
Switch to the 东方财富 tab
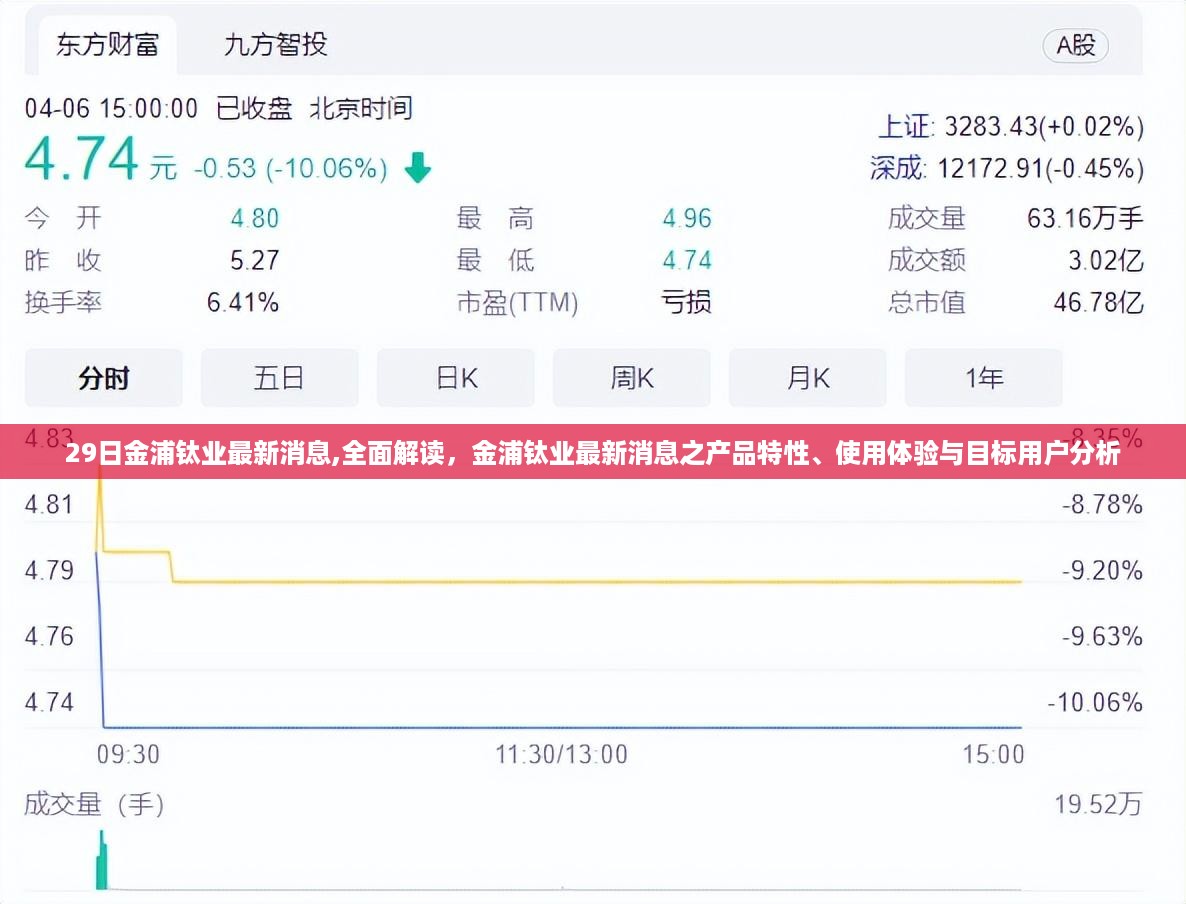pos(107,45)
